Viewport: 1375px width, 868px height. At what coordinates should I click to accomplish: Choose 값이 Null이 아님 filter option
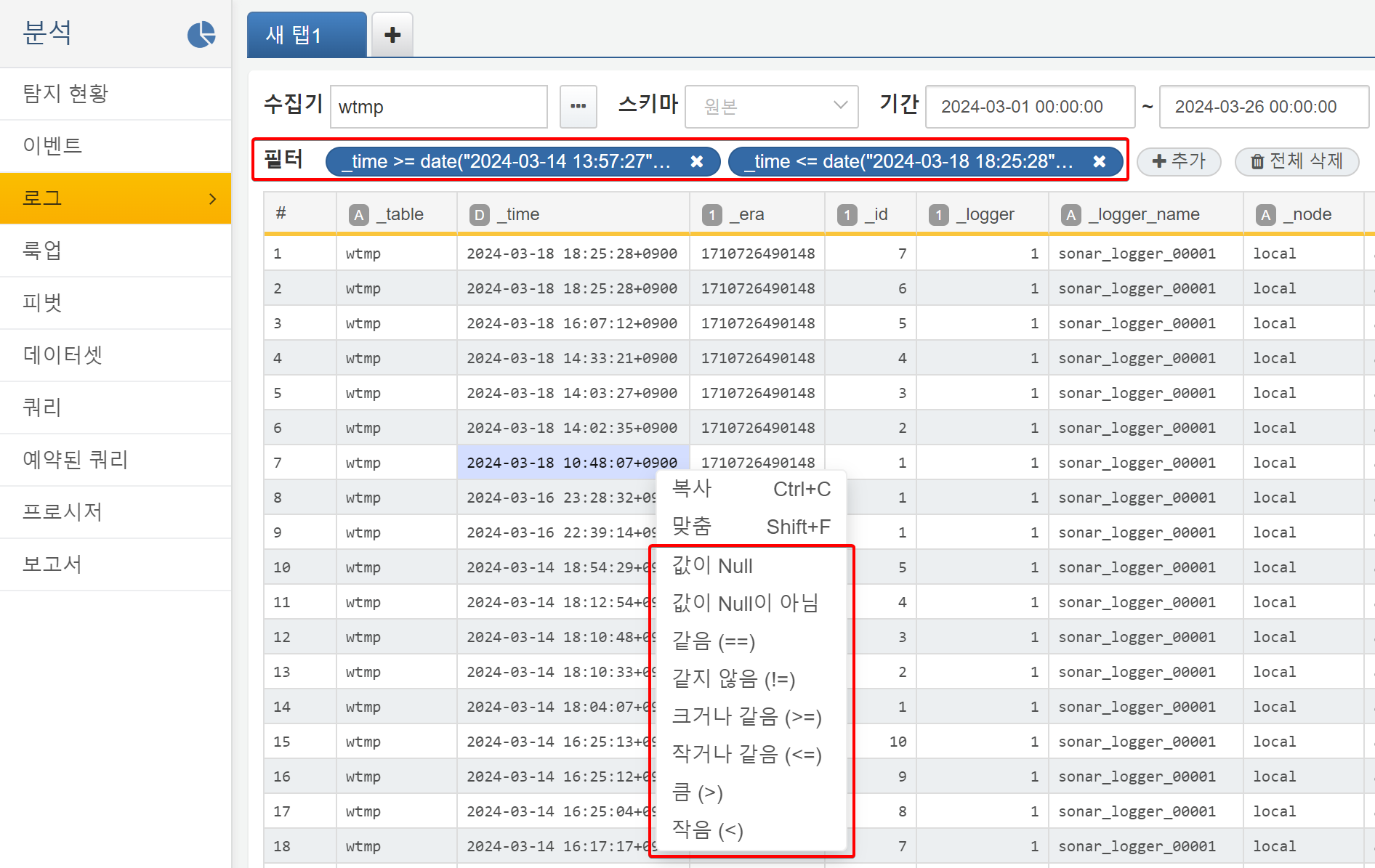point(751,604)
